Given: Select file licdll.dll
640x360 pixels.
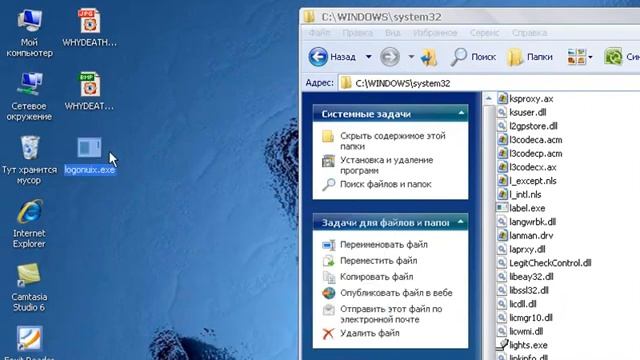Looking at the screenshot, I should point(517,304).
